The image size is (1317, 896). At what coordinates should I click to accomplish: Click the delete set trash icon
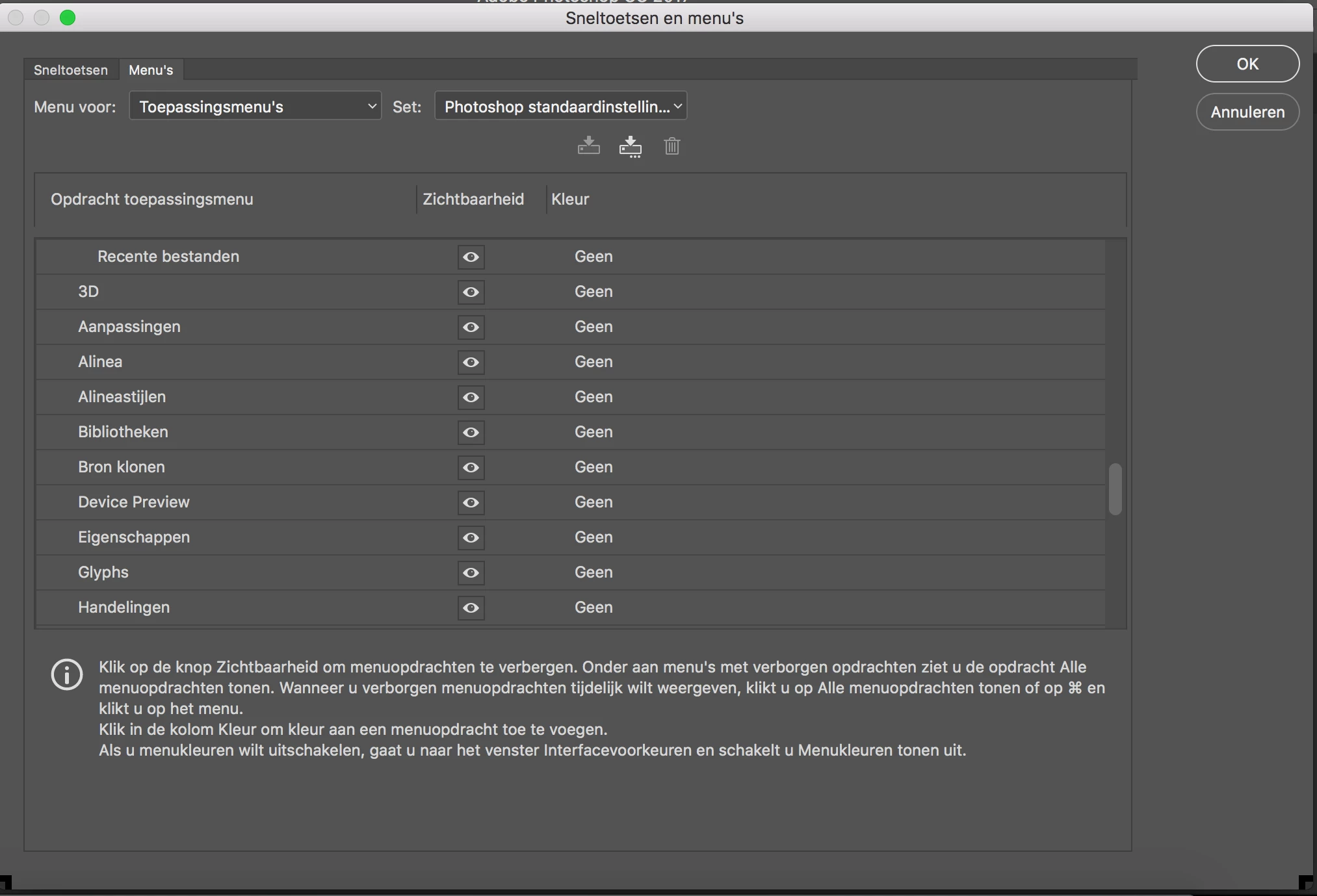672,146
